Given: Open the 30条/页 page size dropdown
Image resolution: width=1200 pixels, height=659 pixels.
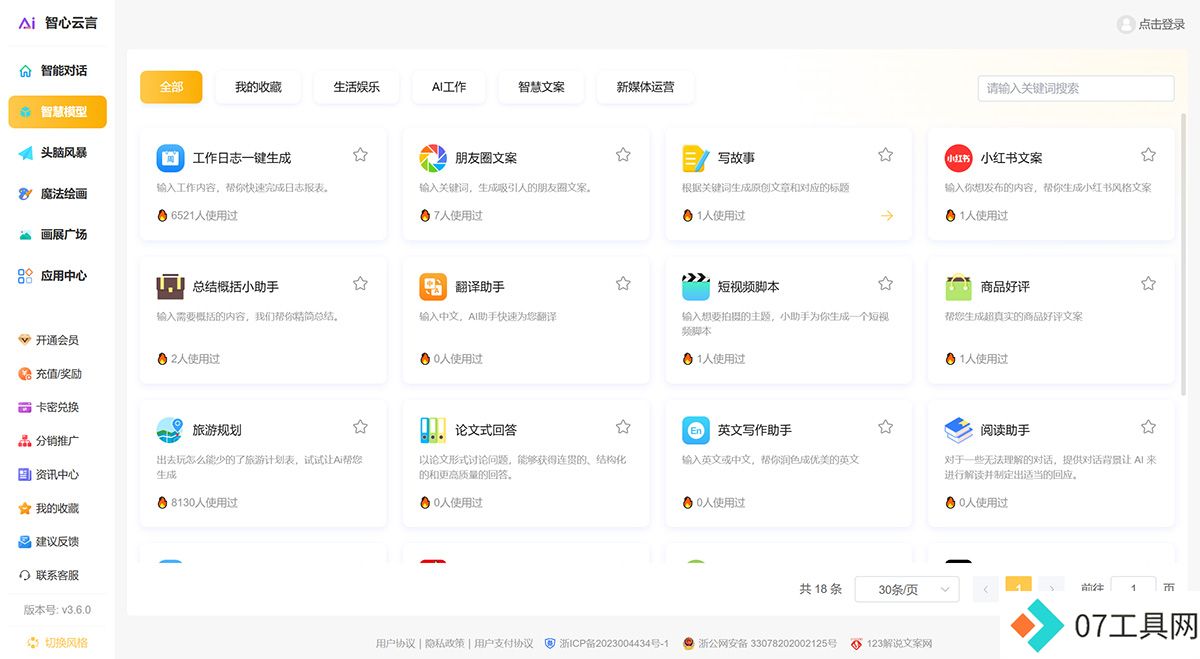Looking at the screenshot, I should [x=907, y=590].
